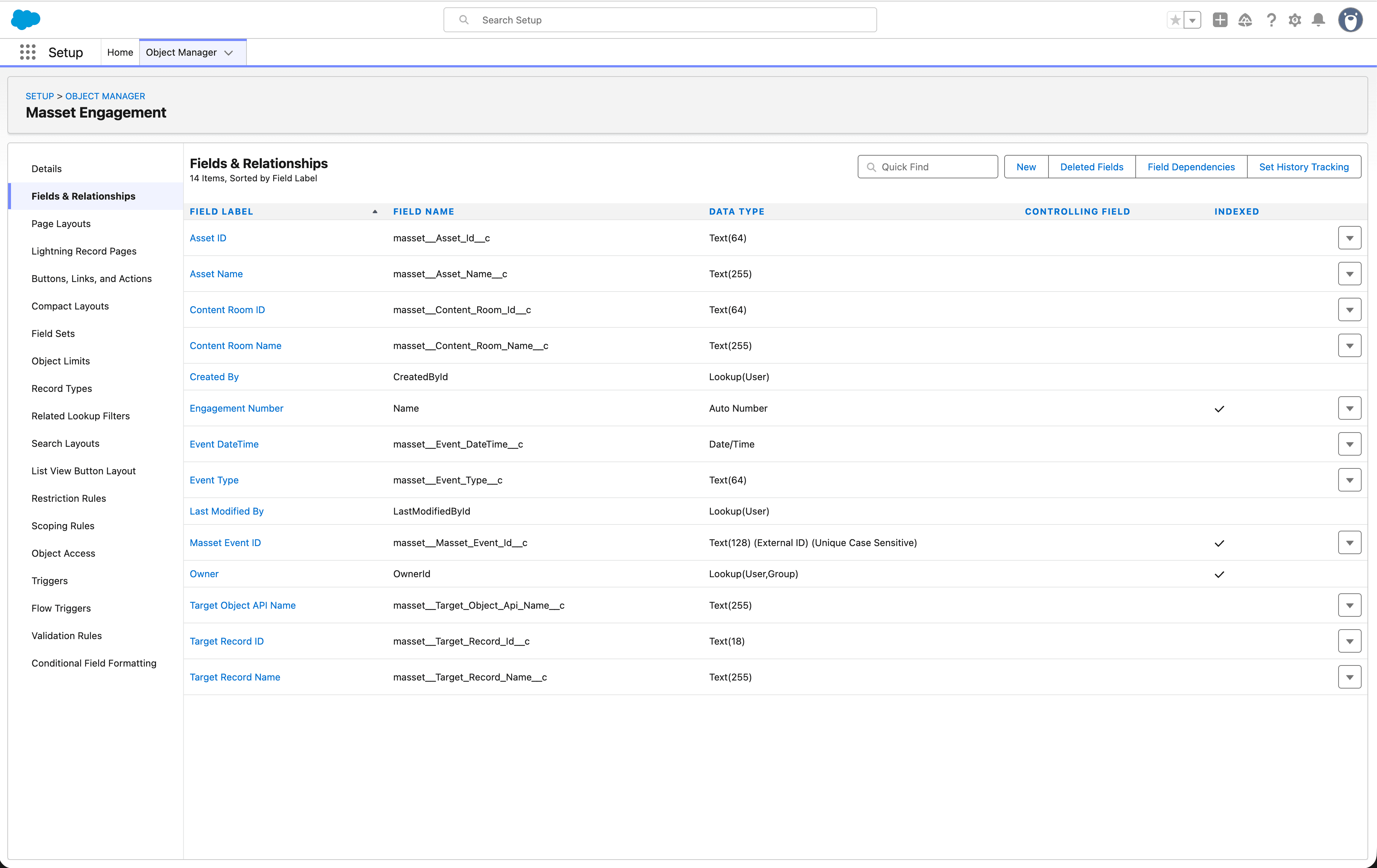Open the Target Record Name field
Image resolution: width=1377 pixels, height=868 pixels.
pyautogui.click(x=235, y=677)
